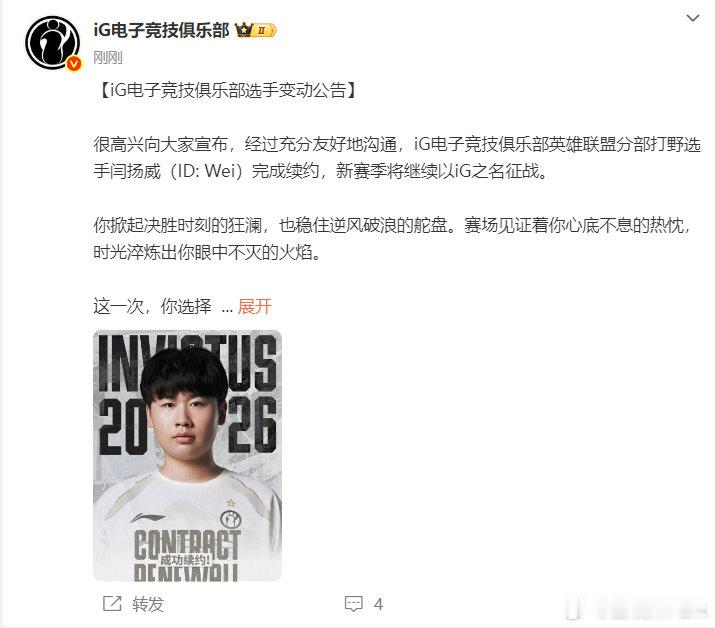The height and width of the screenshot is (628, 715).
Task: Click the truncated line 这一次，你选择
Action: coord(152,306)
